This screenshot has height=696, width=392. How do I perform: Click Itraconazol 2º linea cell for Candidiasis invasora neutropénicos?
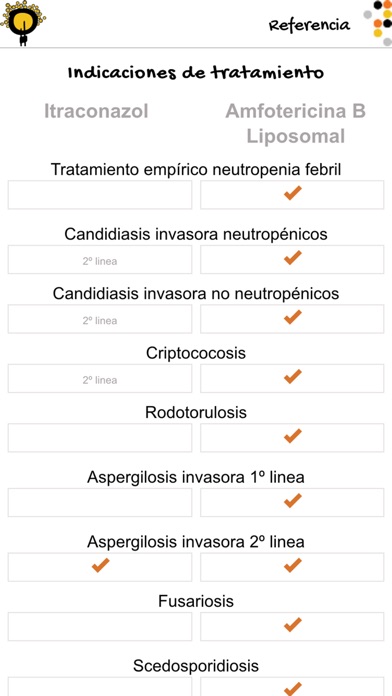[x=100, y=260]
